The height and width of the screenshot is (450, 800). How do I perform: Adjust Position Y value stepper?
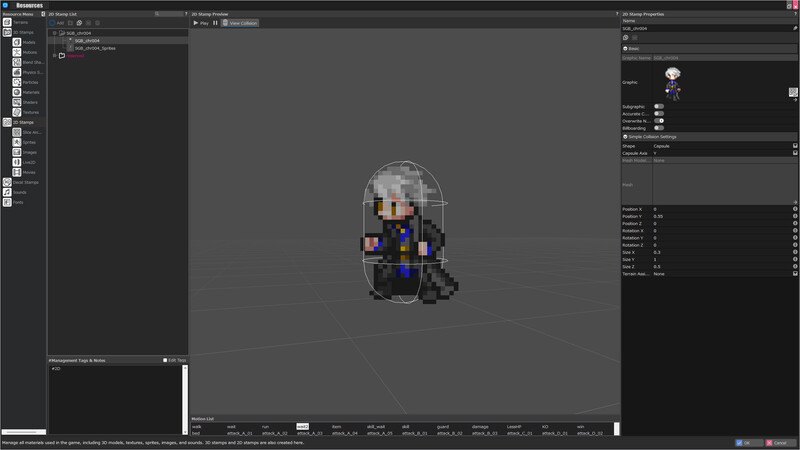[795, 216]
